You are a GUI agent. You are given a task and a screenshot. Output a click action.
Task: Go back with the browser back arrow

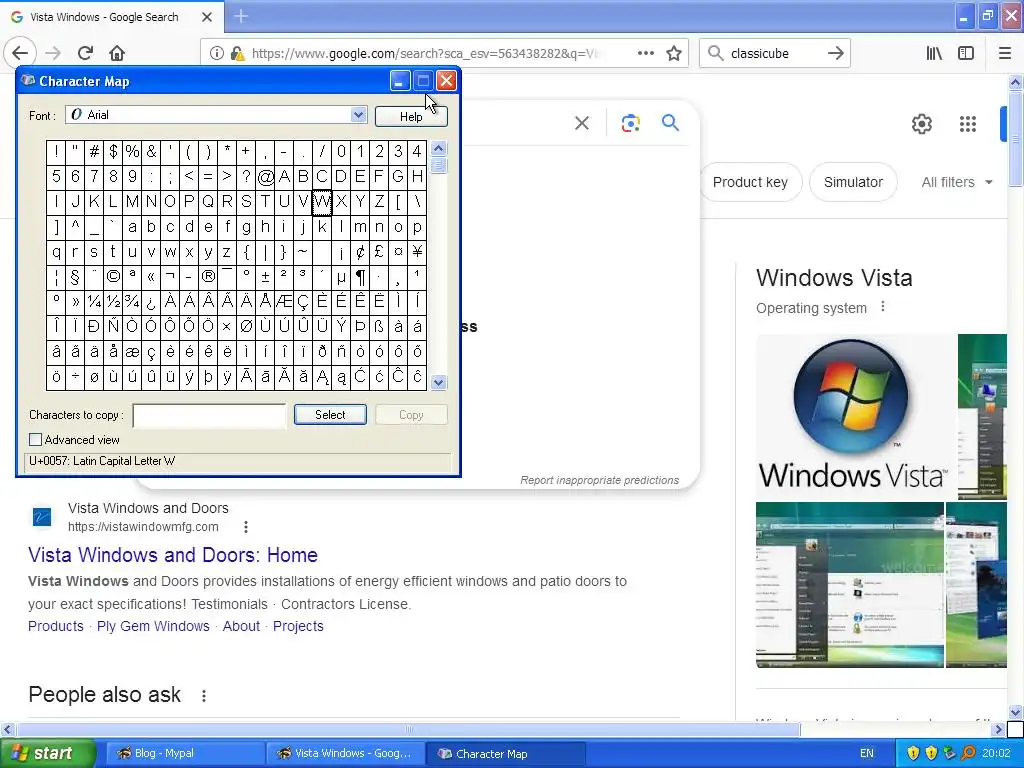coord(20,53)
